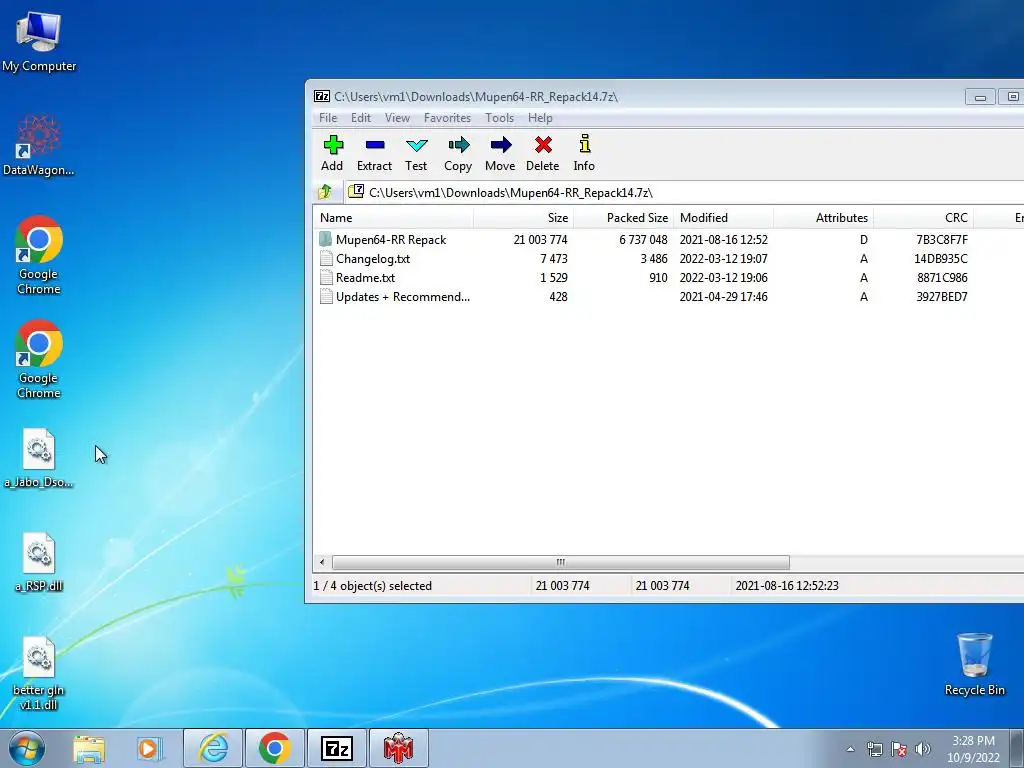Open the taskbar clock showing 3:28 PM
Viewport: 1024px width, 768px height.
coord(973,749)
